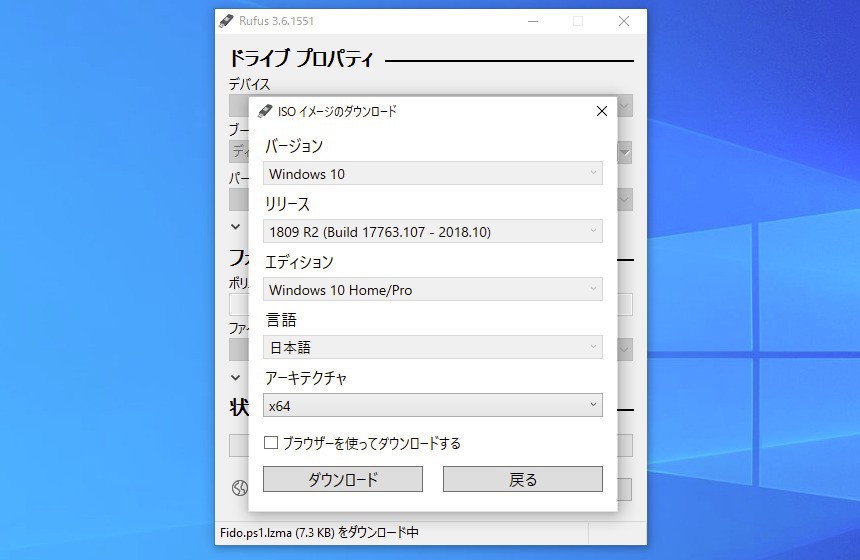Click the エディション label
Screen dimensions: 860x560
(x=299, y=262)
